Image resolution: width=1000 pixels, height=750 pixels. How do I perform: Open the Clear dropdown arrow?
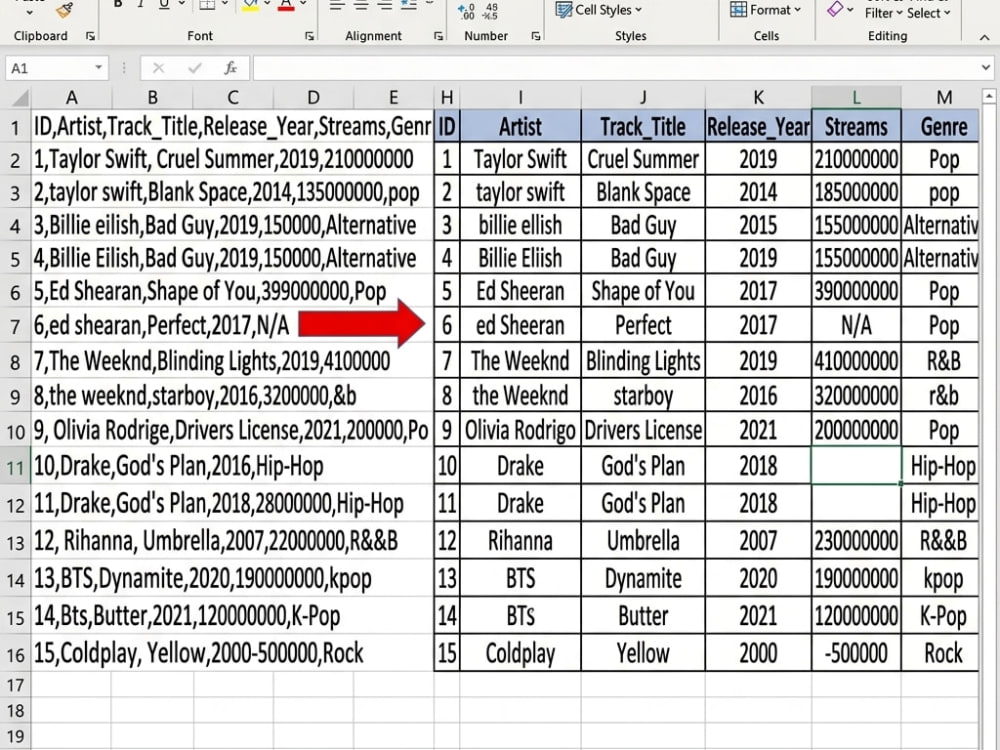(x=851, y=11)
